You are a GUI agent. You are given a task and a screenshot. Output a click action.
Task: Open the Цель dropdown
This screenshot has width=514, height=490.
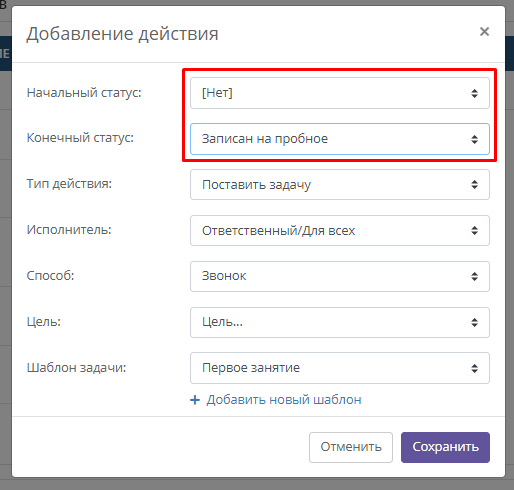pyautogui.click(x=340, y=322)
